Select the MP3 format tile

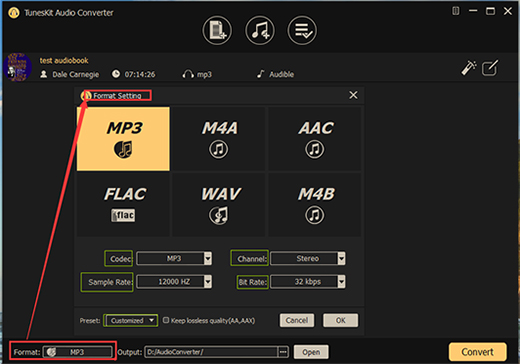[x=123, y=139]
